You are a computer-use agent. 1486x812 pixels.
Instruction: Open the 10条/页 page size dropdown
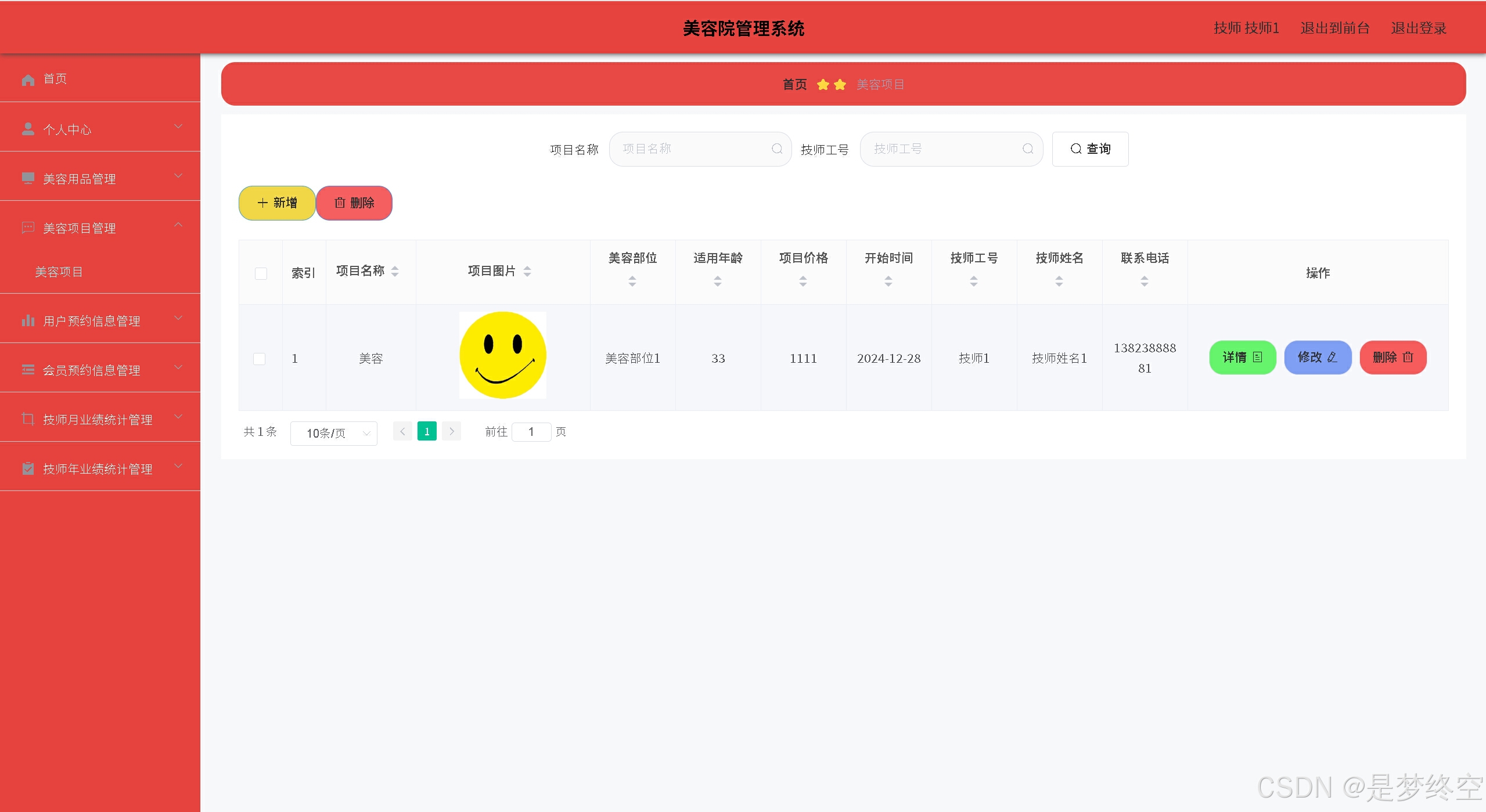point(333,433)
